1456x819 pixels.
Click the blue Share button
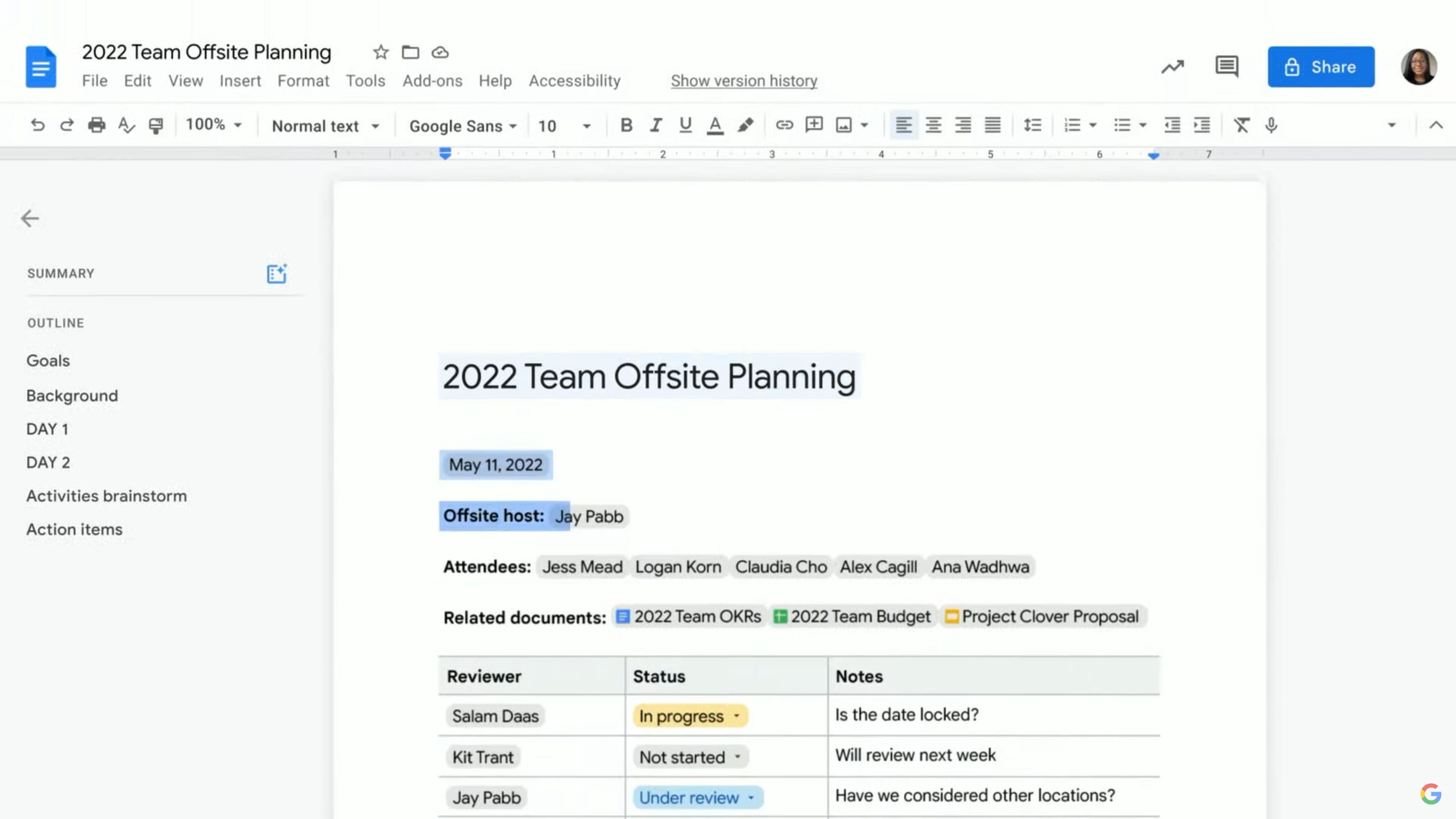click(1321, 67)
